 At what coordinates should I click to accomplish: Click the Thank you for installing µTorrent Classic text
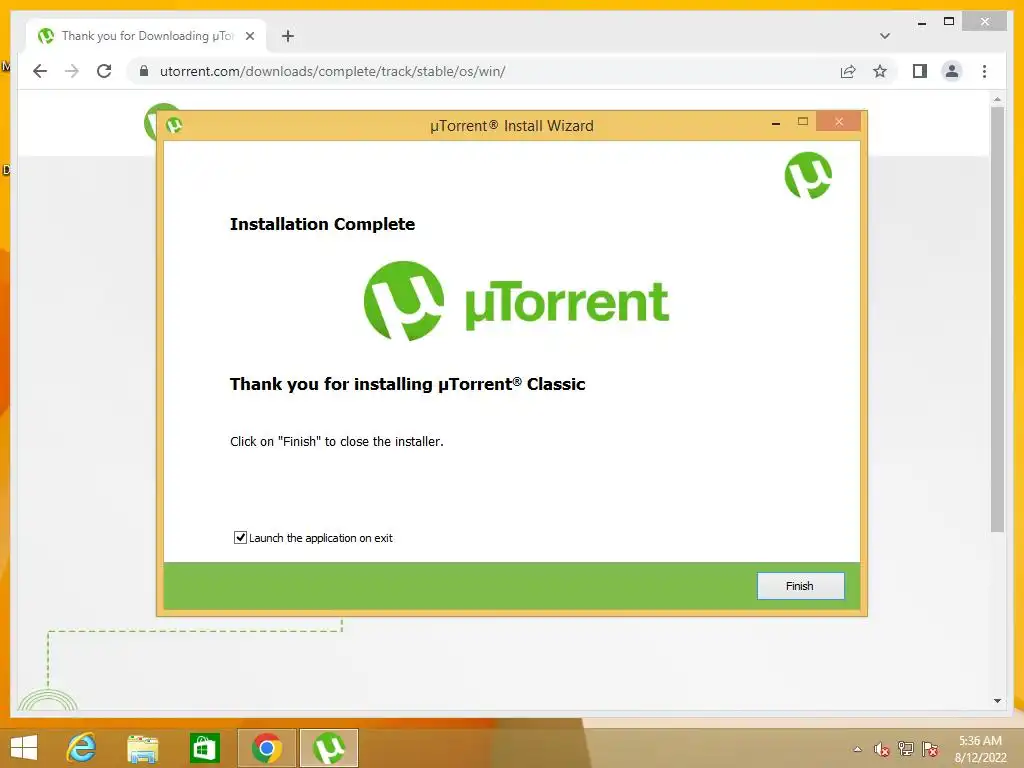(x=408, y=384)
